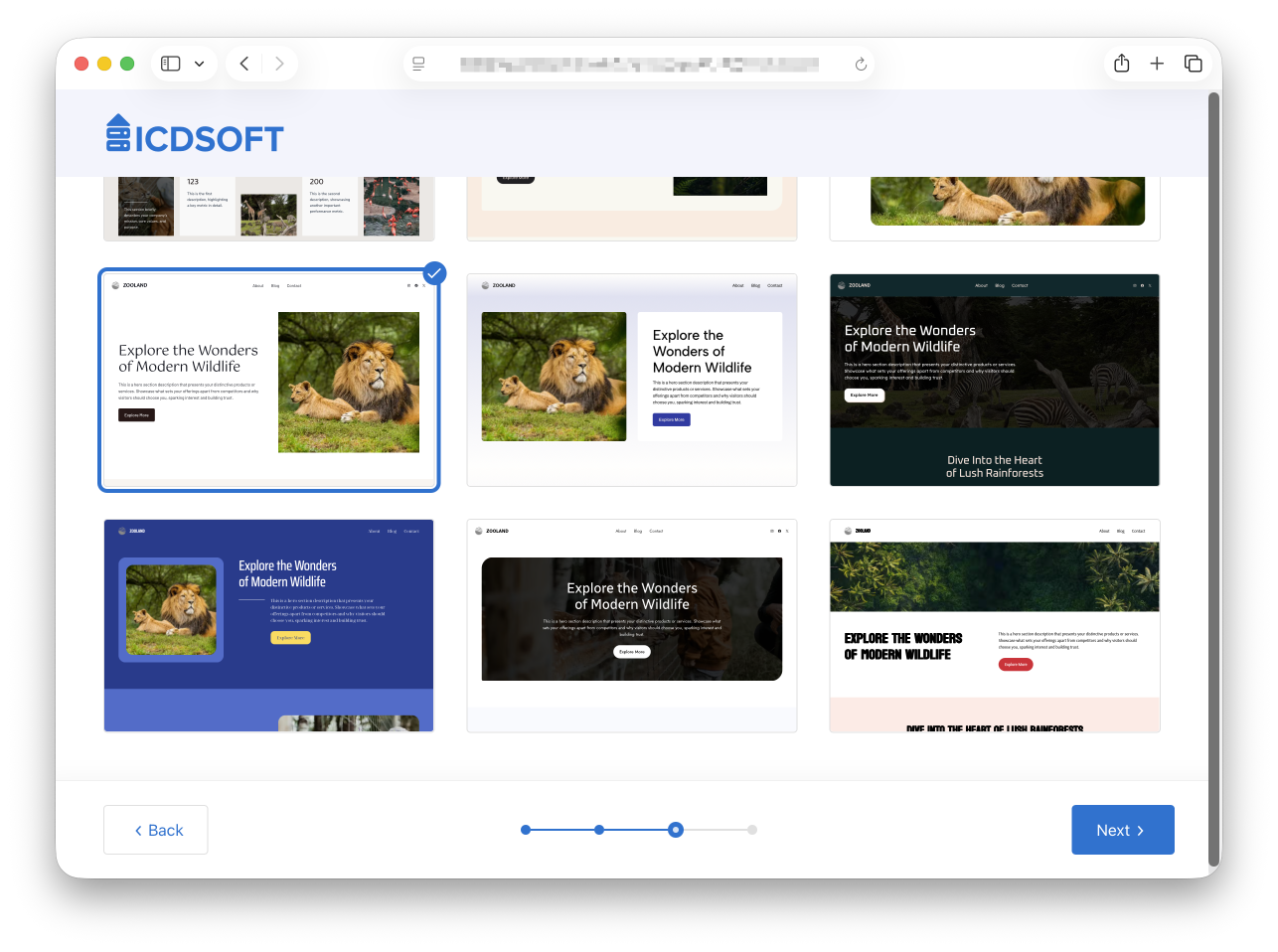Viewport: 1278px width, 952px height.
Task: Choose the dark green zebra template
Action: [x=994, y=380]
